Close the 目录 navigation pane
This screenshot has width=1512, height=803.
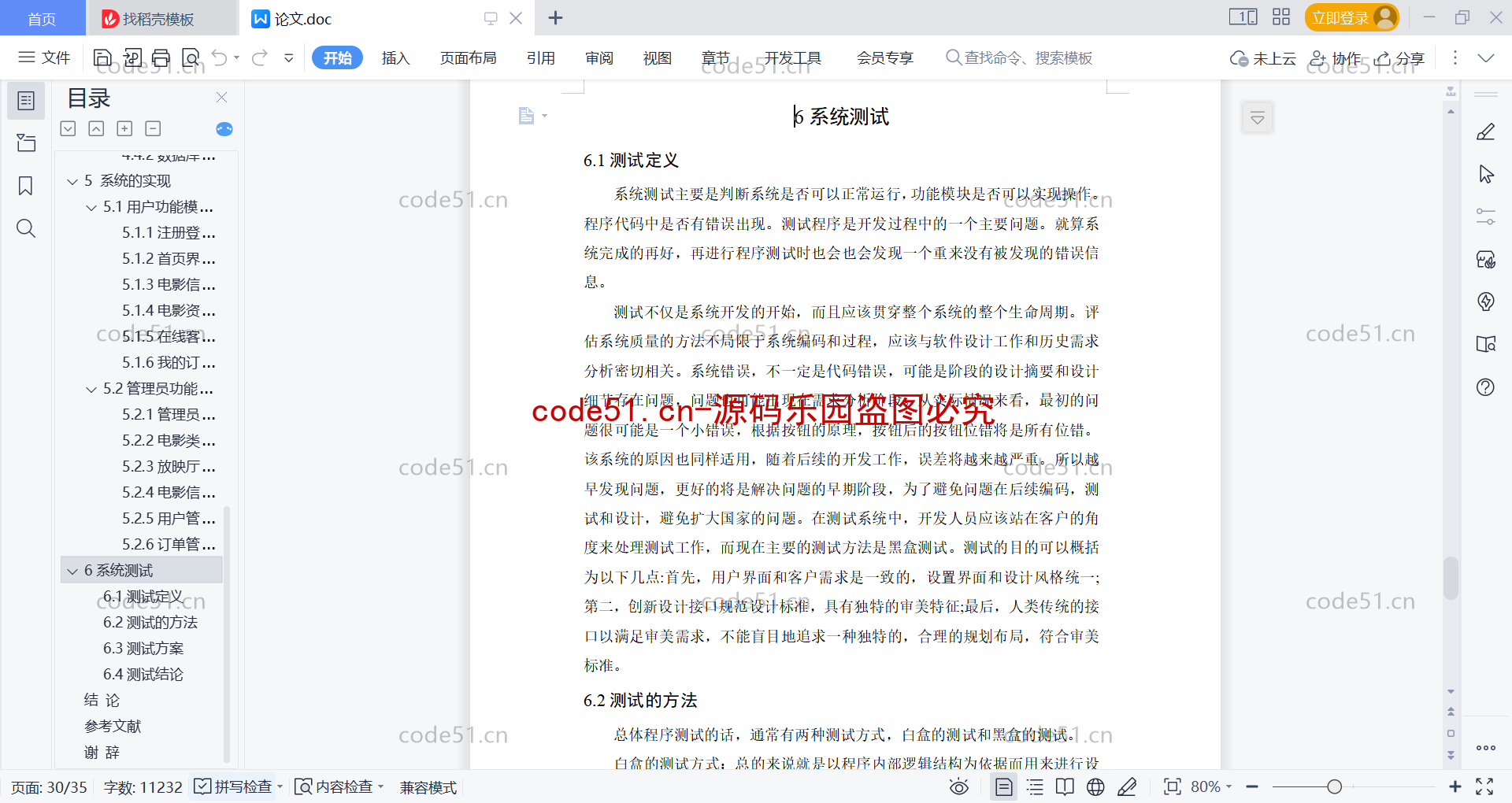click(222, 98)
